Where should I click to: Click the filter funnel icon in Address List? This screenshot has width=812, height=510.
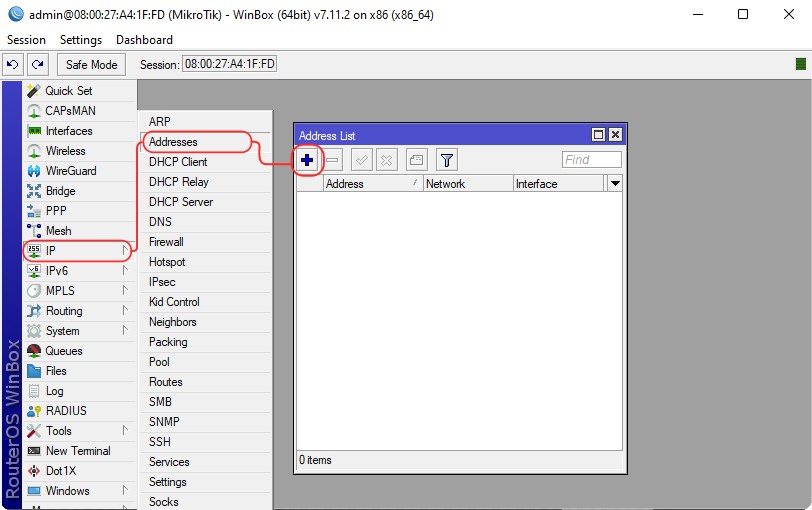[447, 160]
